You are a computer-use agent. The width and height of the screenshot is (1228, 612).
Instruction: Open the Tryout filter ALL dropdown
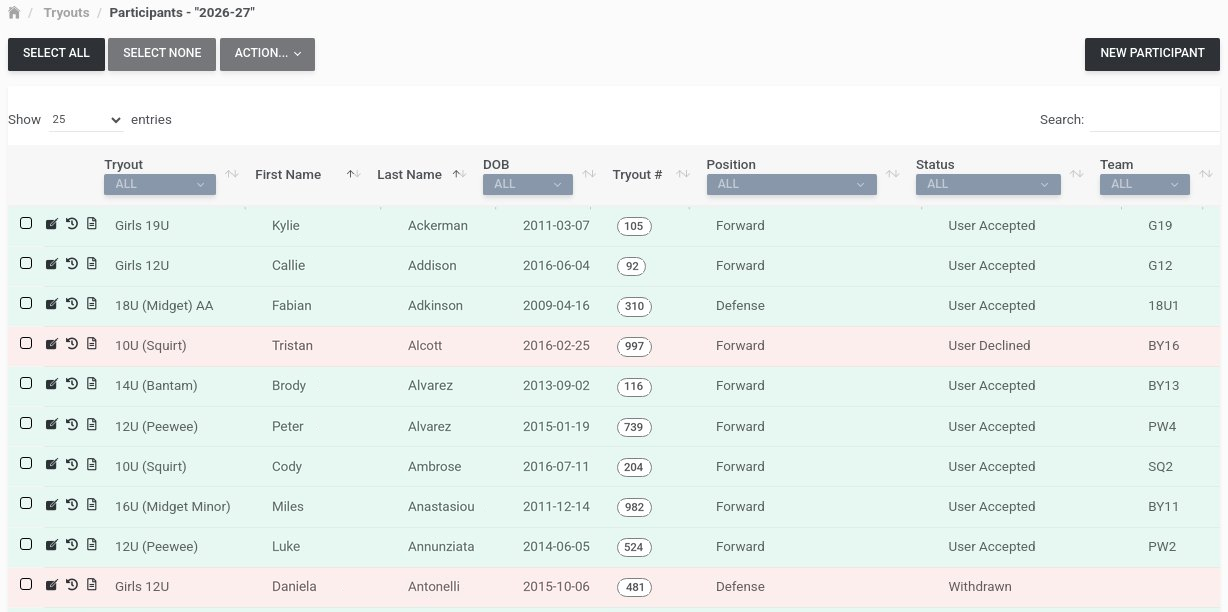pyautogui.click(x=160, y=184)
